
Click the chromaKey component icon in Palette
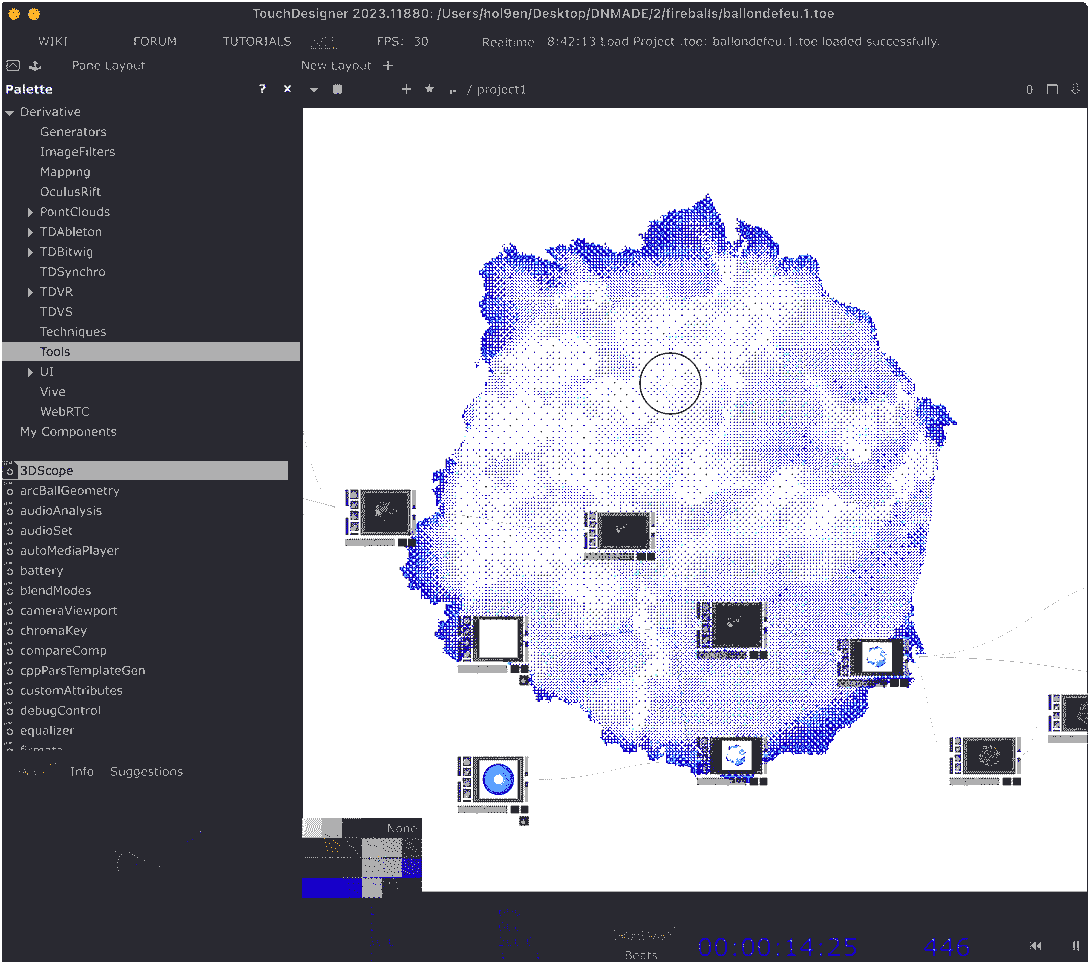click(x=10, y=631)
